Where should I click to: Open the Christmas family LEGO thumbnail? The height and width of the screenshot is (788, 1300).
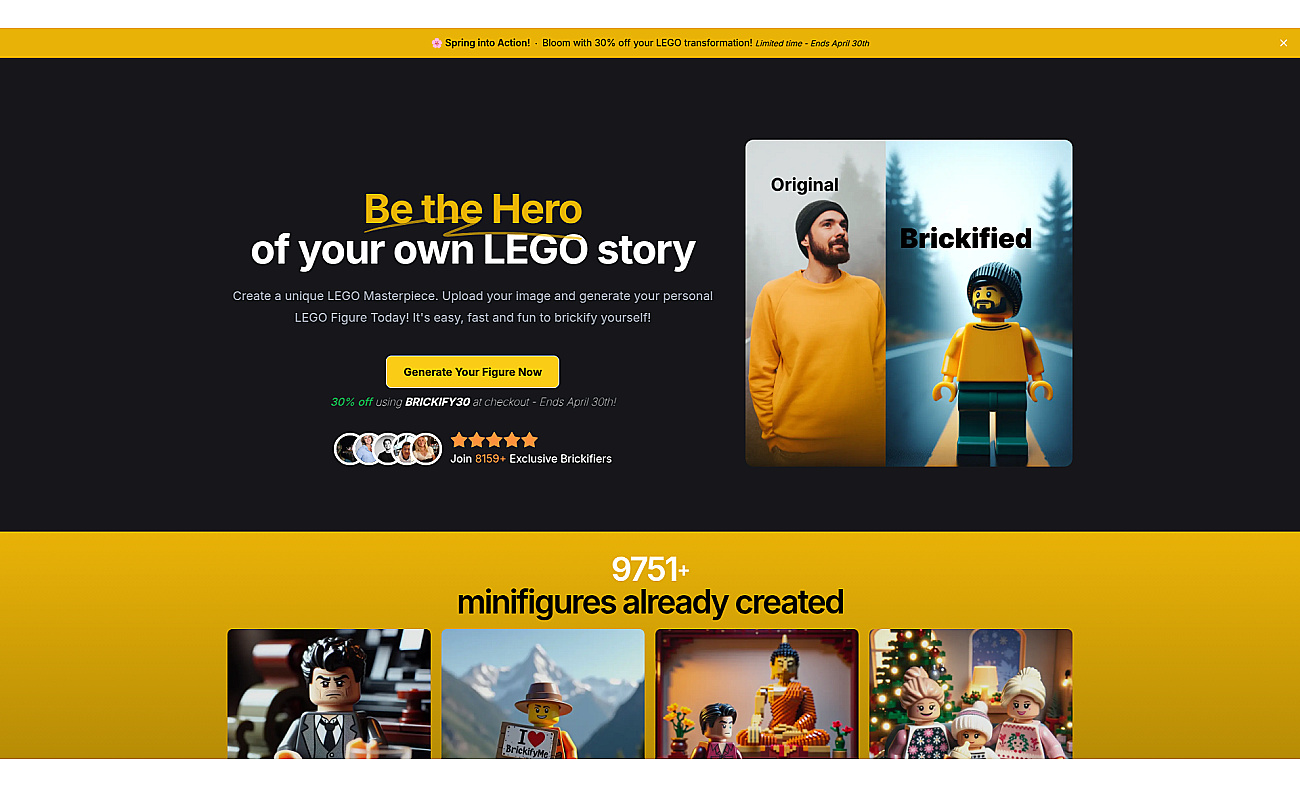(971, 693)
